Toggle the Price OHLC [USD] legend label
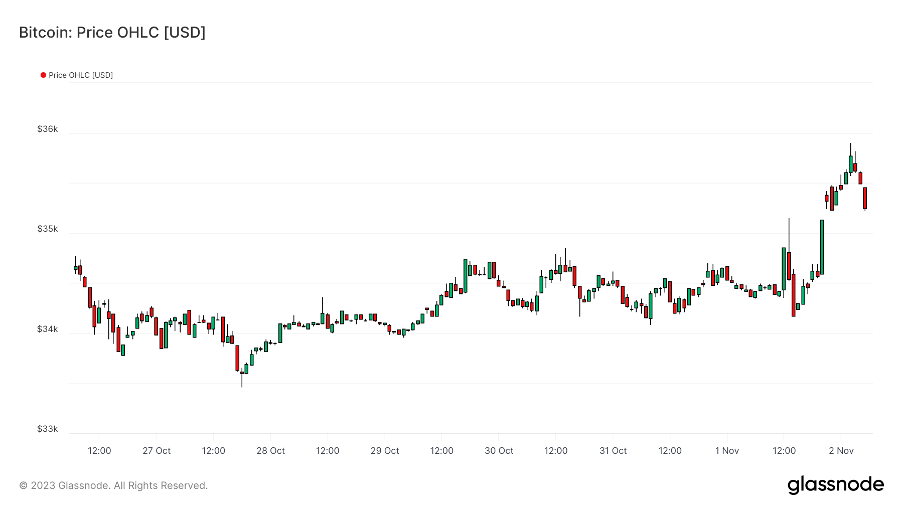 pos(81,75)
